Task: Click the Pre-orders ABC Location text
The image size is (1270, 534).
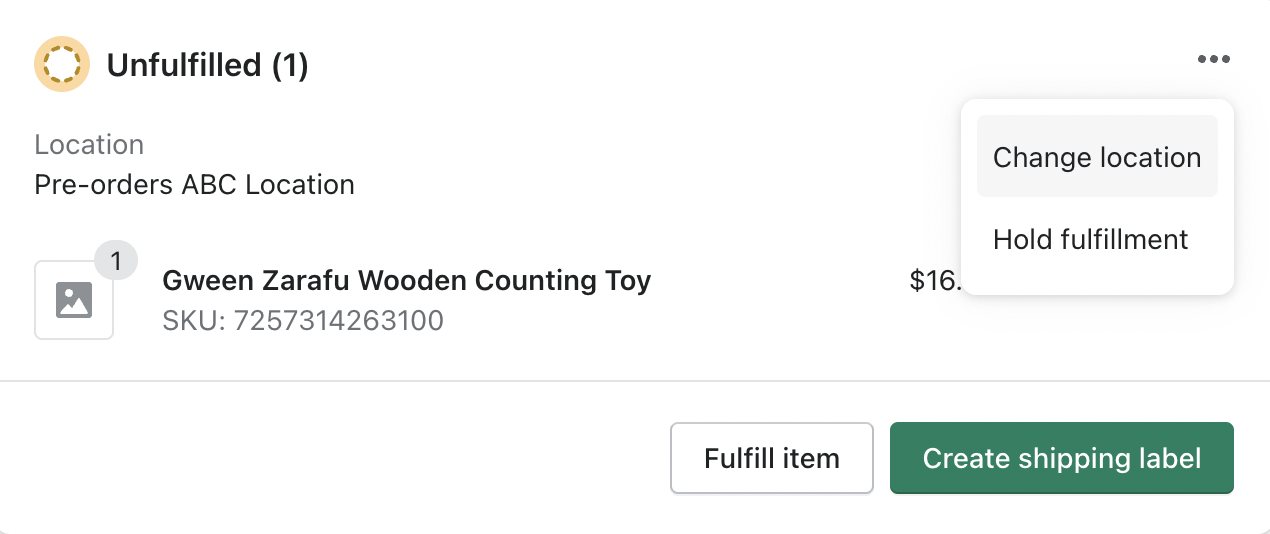Action: (x=194, y=185)
